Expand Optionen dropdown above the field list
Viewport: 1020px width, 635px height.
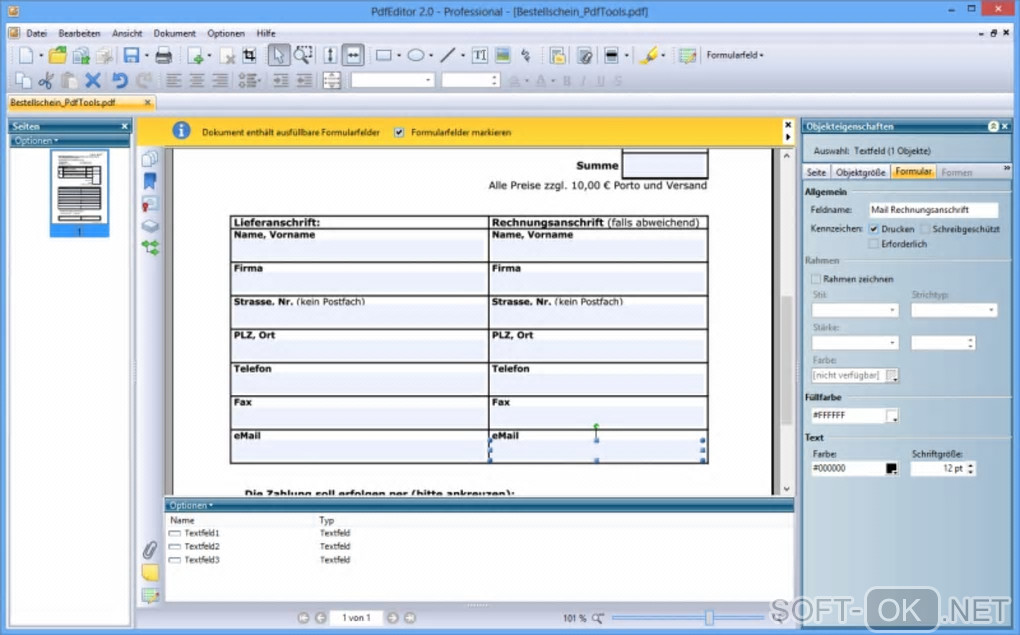pyautogui.click(x=191, y=505)
